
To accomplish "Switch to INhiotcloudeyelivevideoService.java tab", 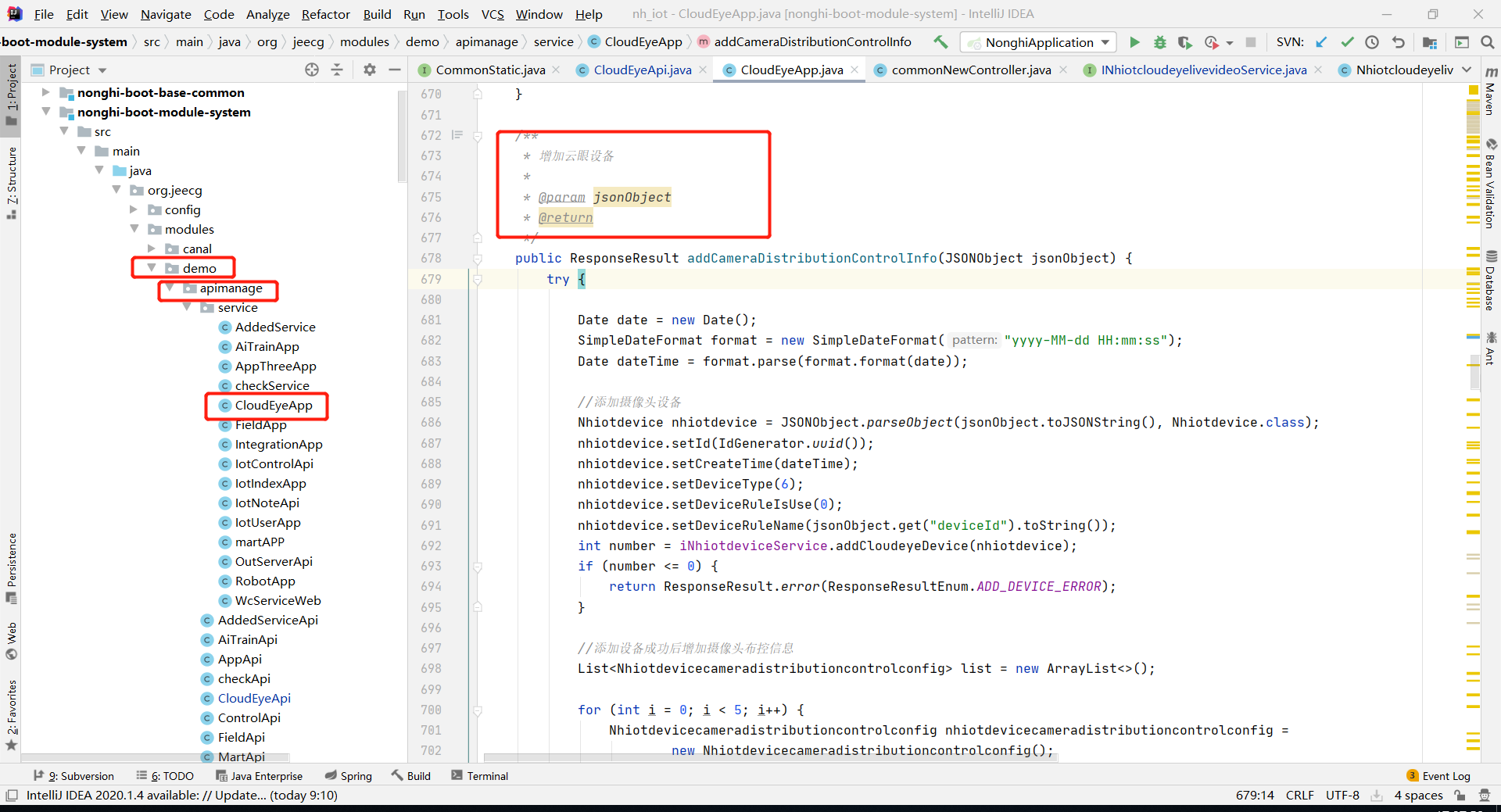I will (x=1203, y=70).
